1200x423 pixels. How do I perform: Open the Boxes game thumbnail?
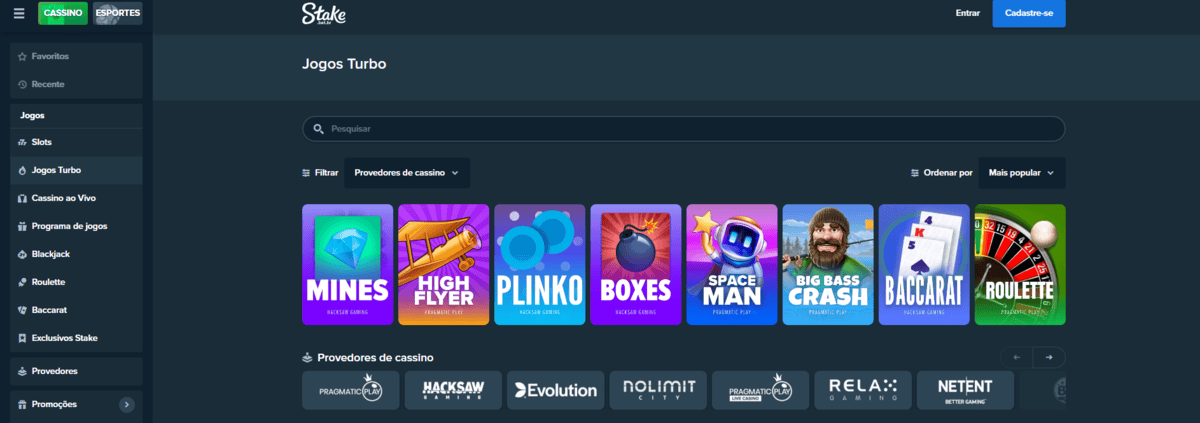tap(636, 265)
